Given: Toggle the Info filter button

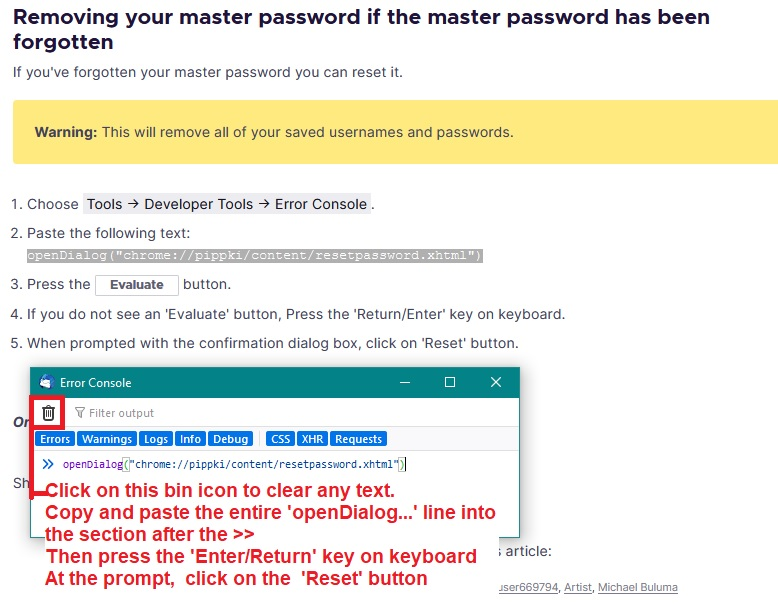Looking at the screenshot, I should pyautogui.click(x=191, y=439).
